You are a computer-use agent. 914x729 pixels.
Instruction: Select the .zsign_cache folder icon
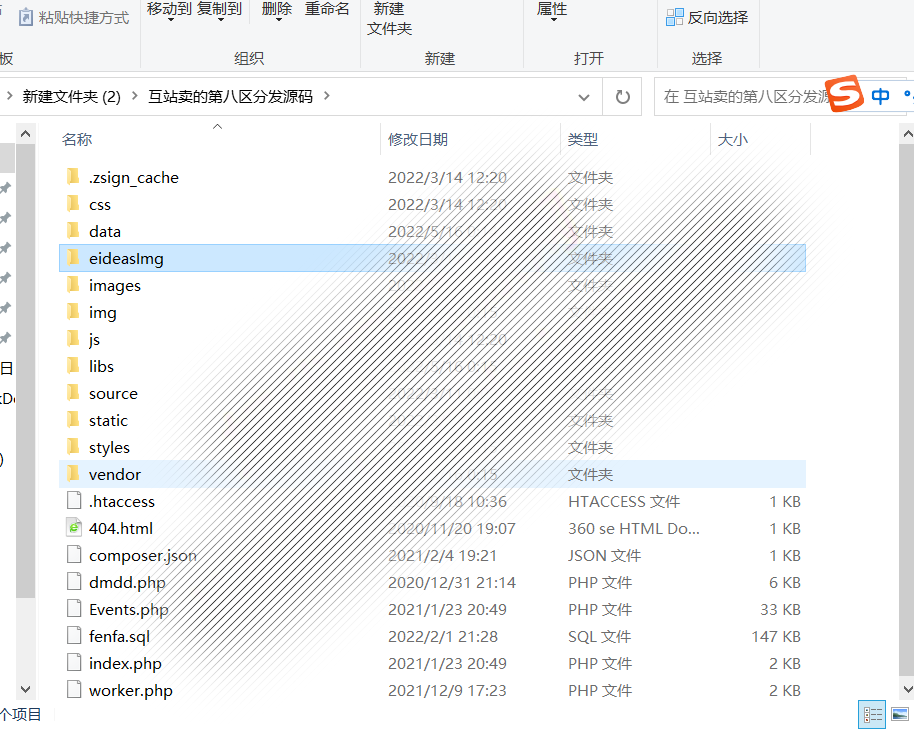(73, 176)
